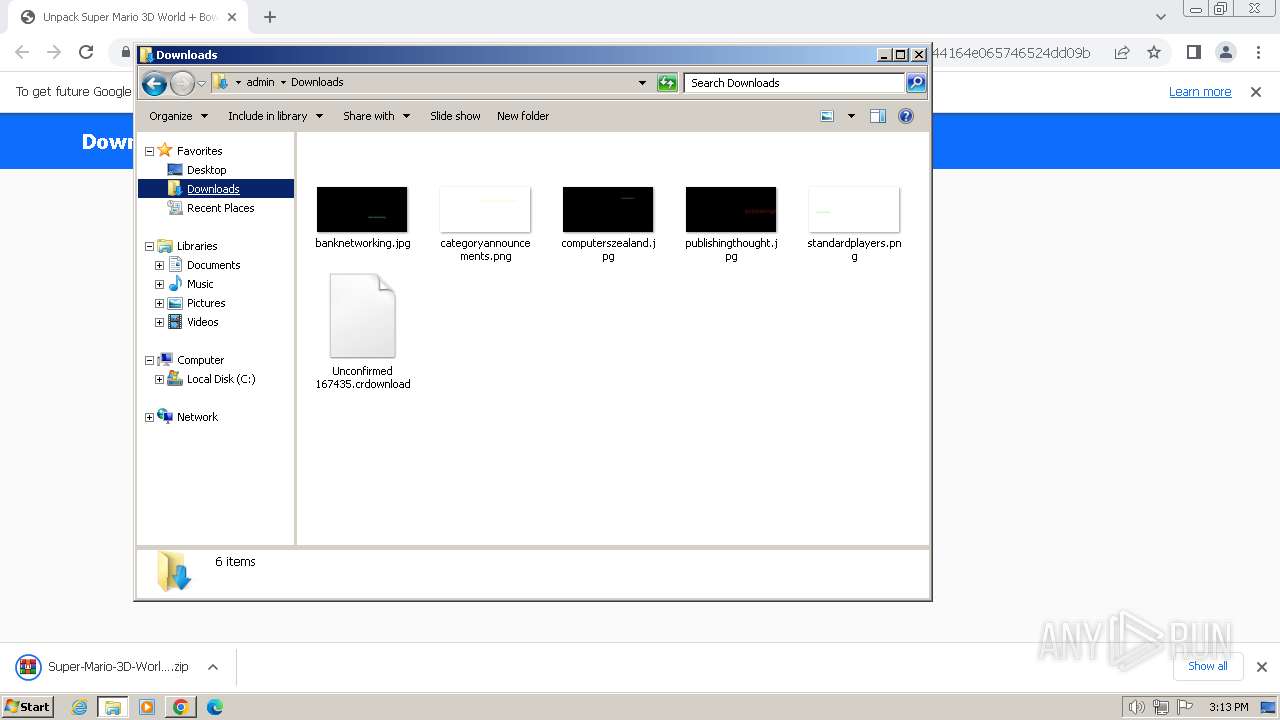The width and height of the screenshot is (1280, 720).
Task: Select categoryannouncements.png thumbnail
Action: [x=485, y=210]
